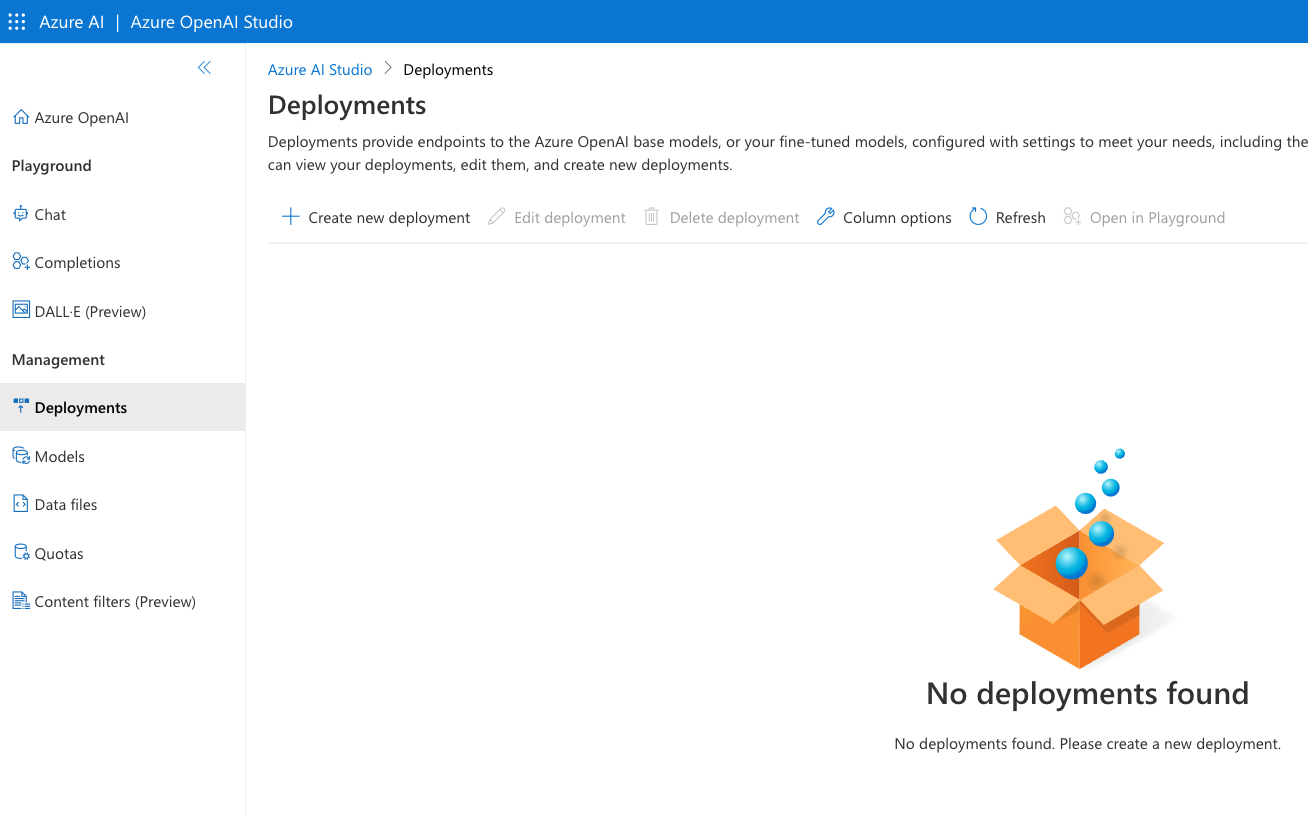Click the empty box illustration
The width and height of the screenshot is (1308, 816).
click(1085, 559)
